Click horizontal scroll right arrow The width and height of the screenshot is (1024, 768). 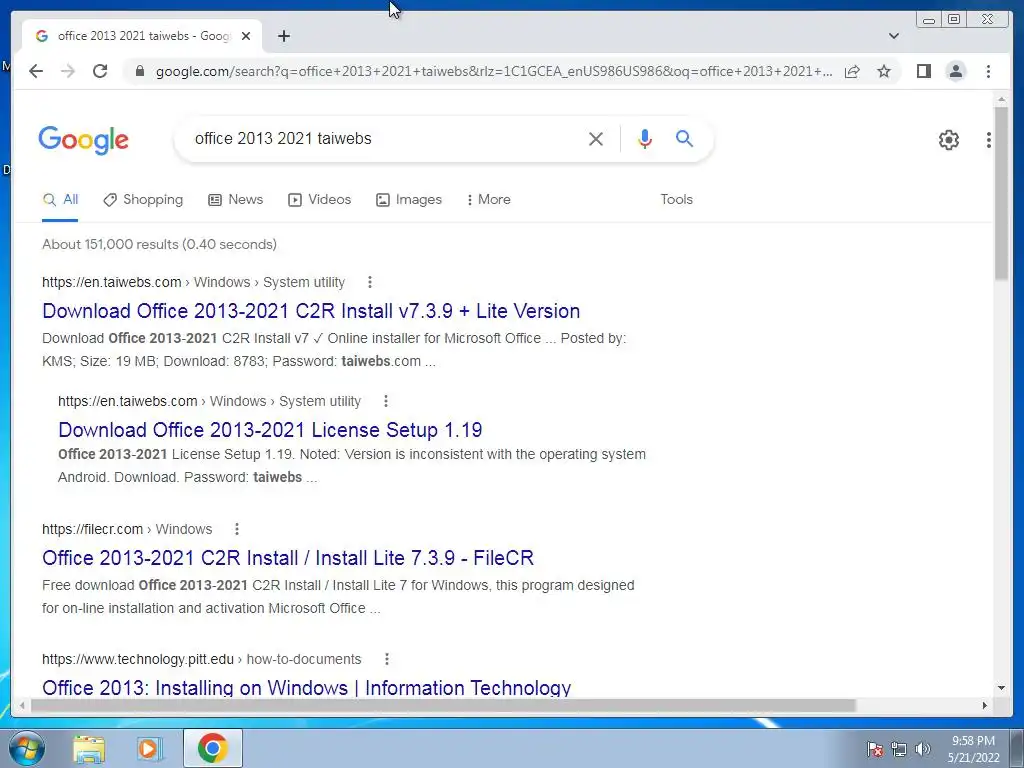[x=985, y=705]
